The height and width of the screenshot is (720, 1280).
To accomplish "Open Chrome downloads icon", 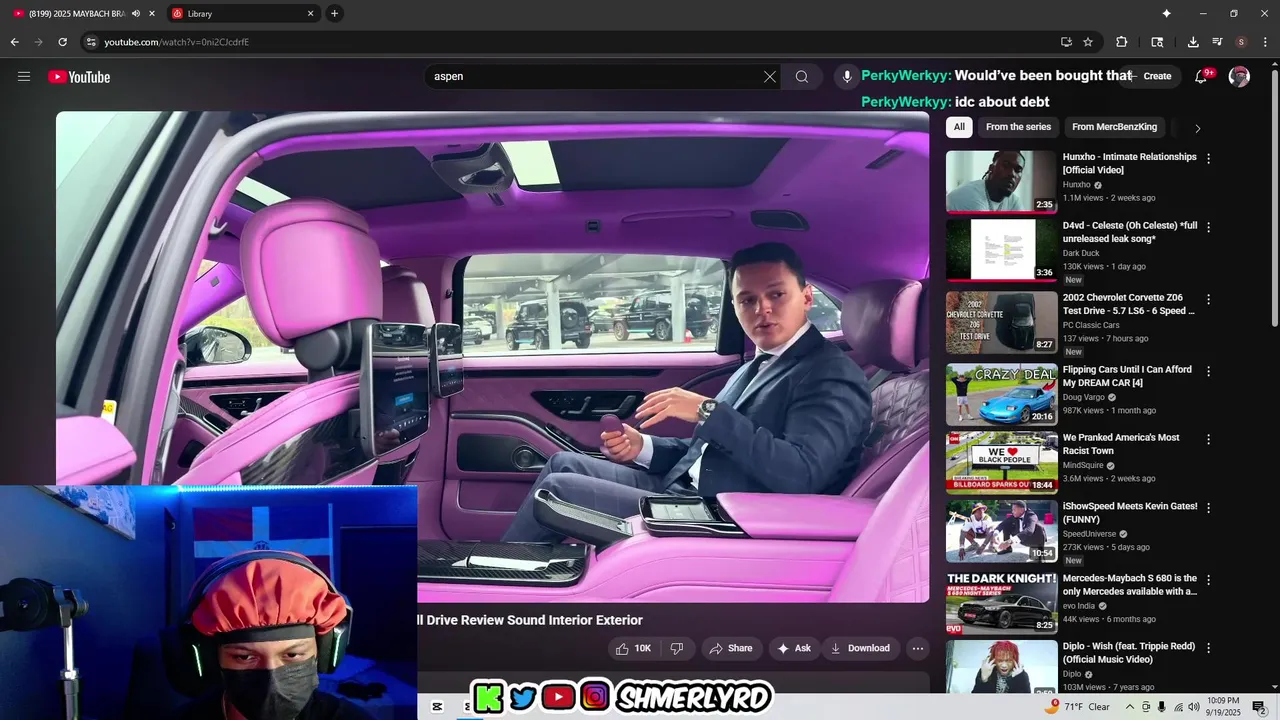I will pos(1193,42).
